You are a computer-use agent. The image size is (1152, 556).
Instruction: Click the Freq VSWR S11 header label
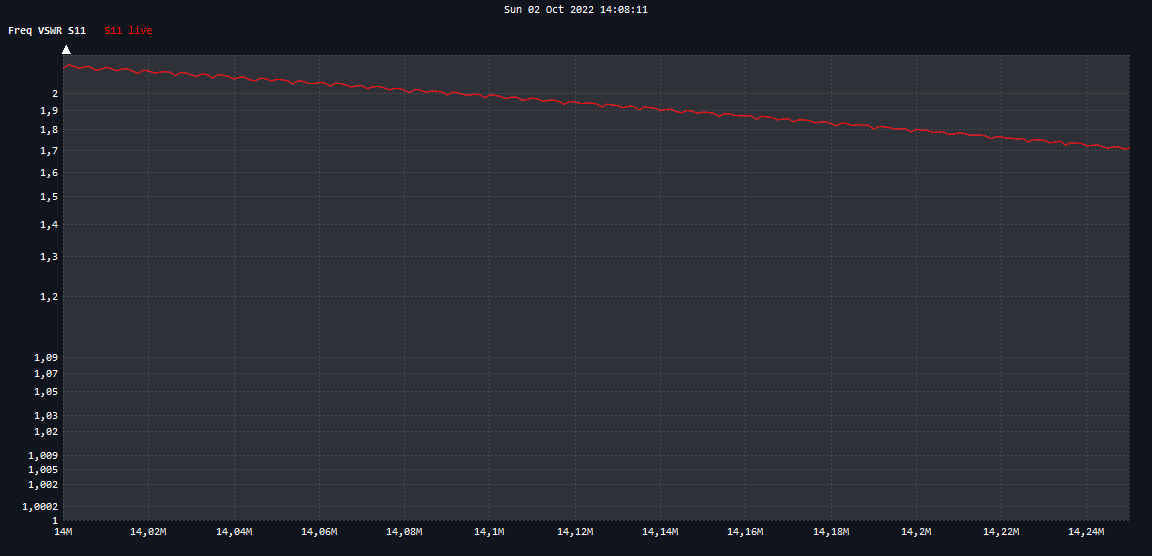47,31
